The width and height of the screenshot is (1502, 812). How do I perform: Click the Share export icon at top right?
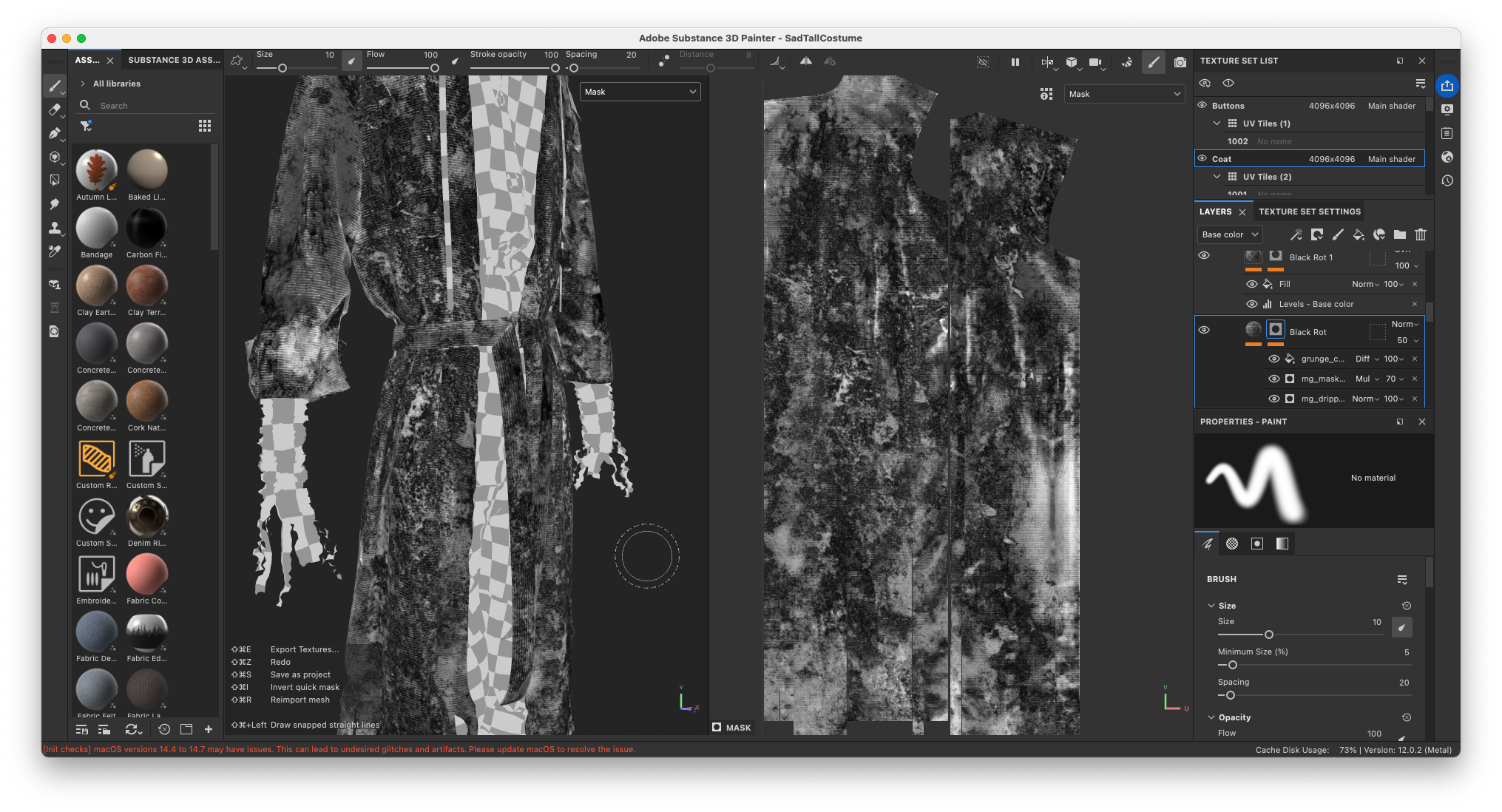(x=1447, y=86)
